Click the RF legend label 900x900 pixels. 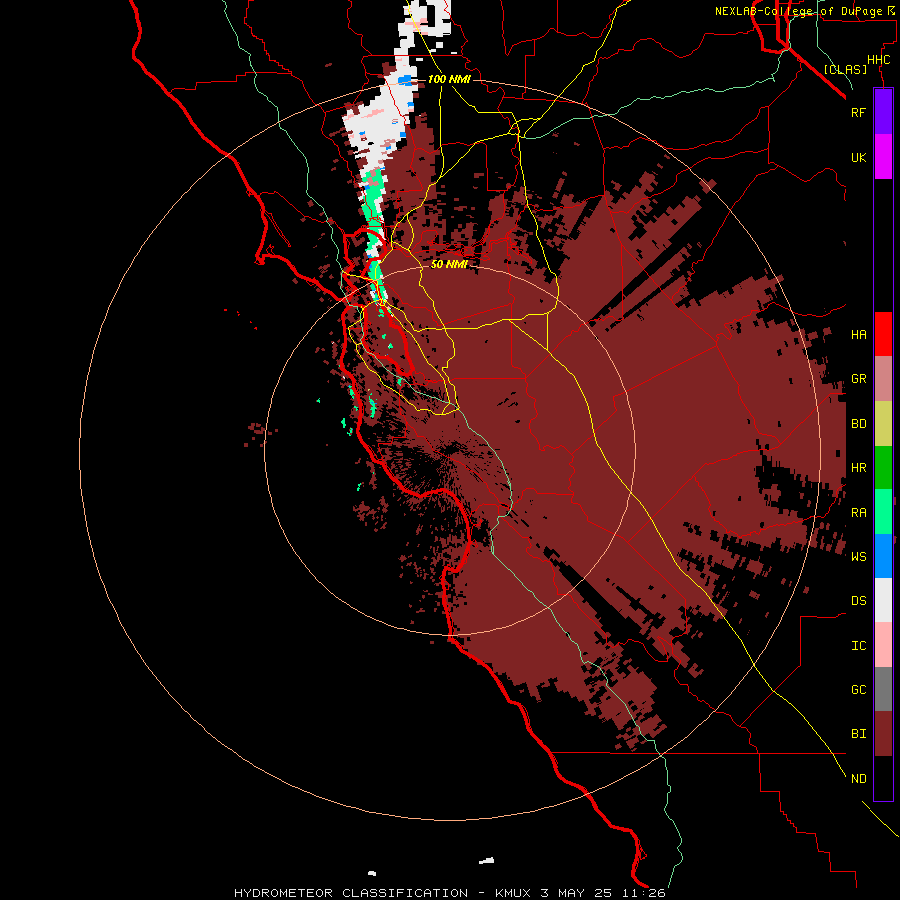pos(858,112)
